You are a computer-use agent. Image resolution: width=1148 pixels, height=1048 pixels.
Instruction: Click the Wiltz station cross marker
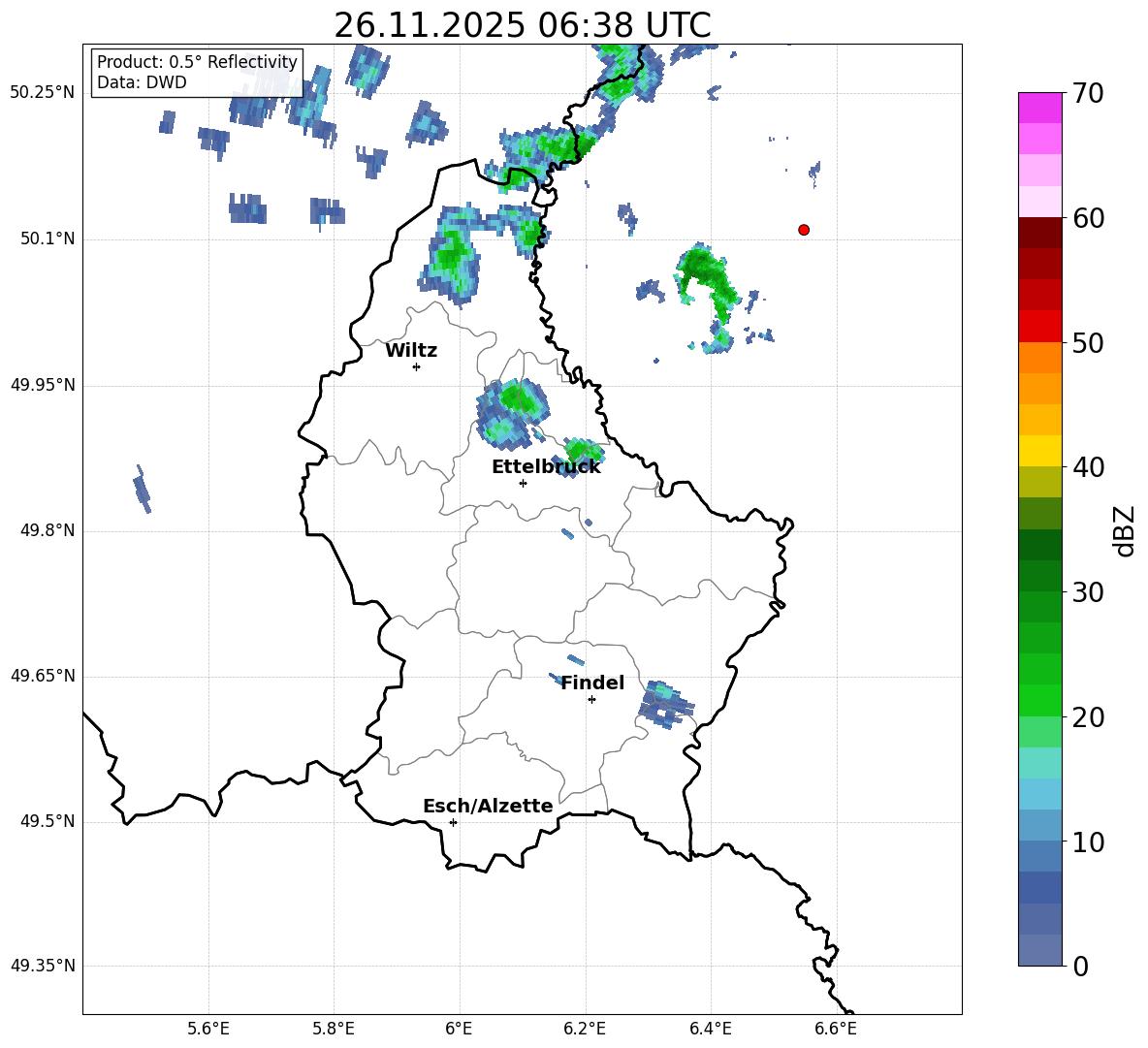416,366
